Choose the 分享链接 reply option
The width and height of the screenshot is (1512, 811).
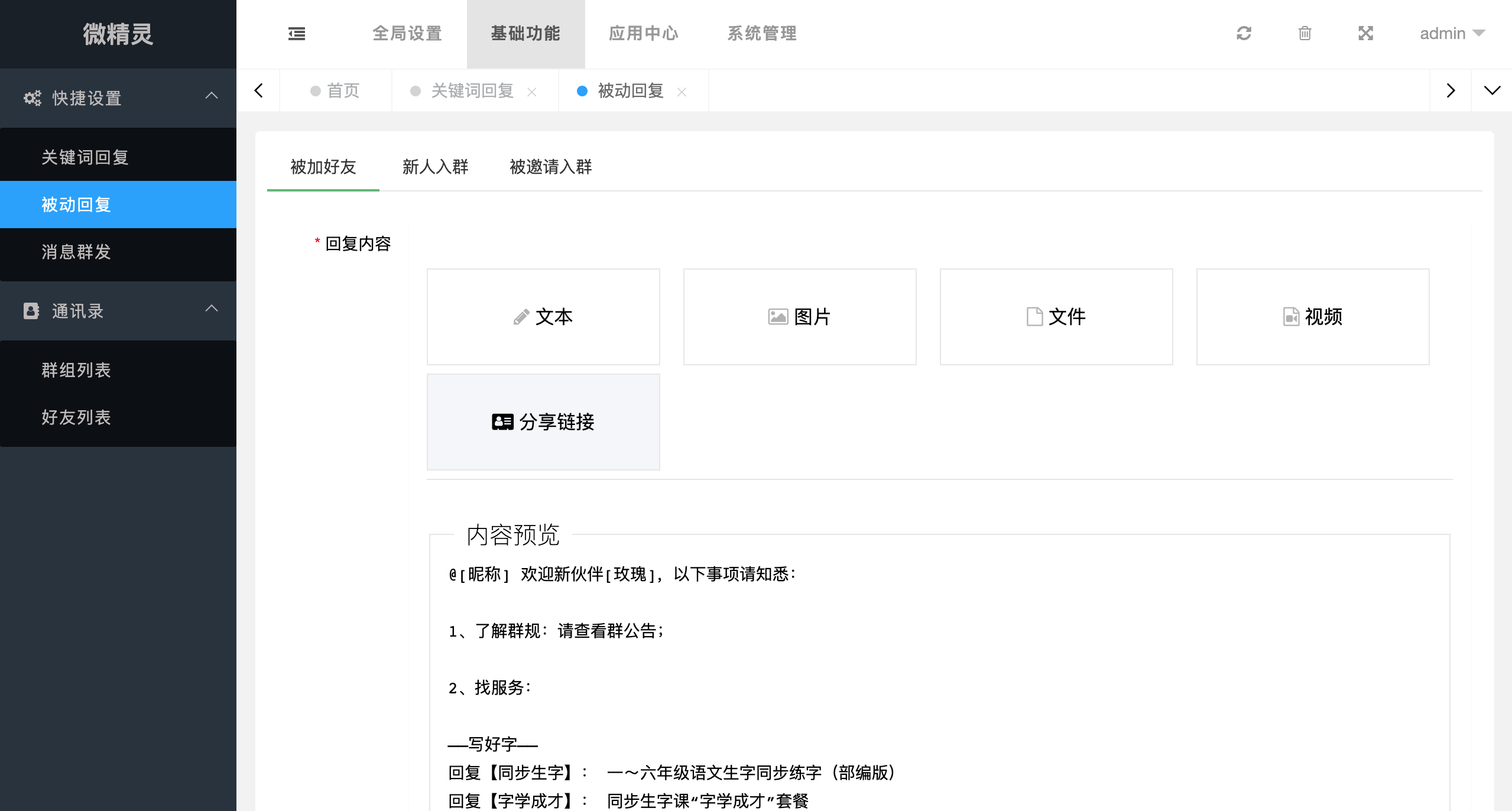pos(543,422)
